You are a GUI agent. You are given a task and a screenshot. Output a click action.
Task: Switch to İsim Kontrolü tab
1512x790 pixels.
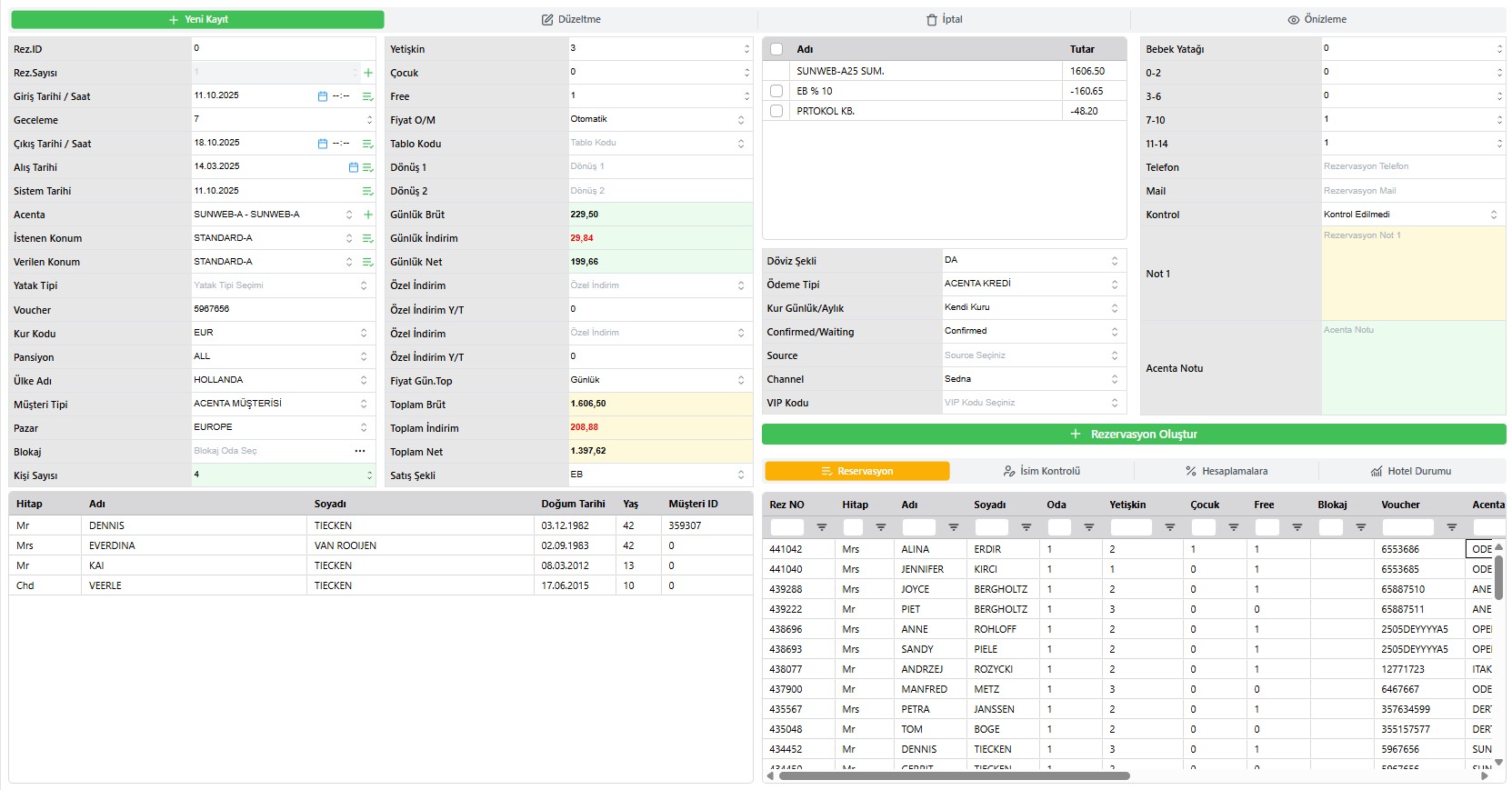(x=1041, y=471)
